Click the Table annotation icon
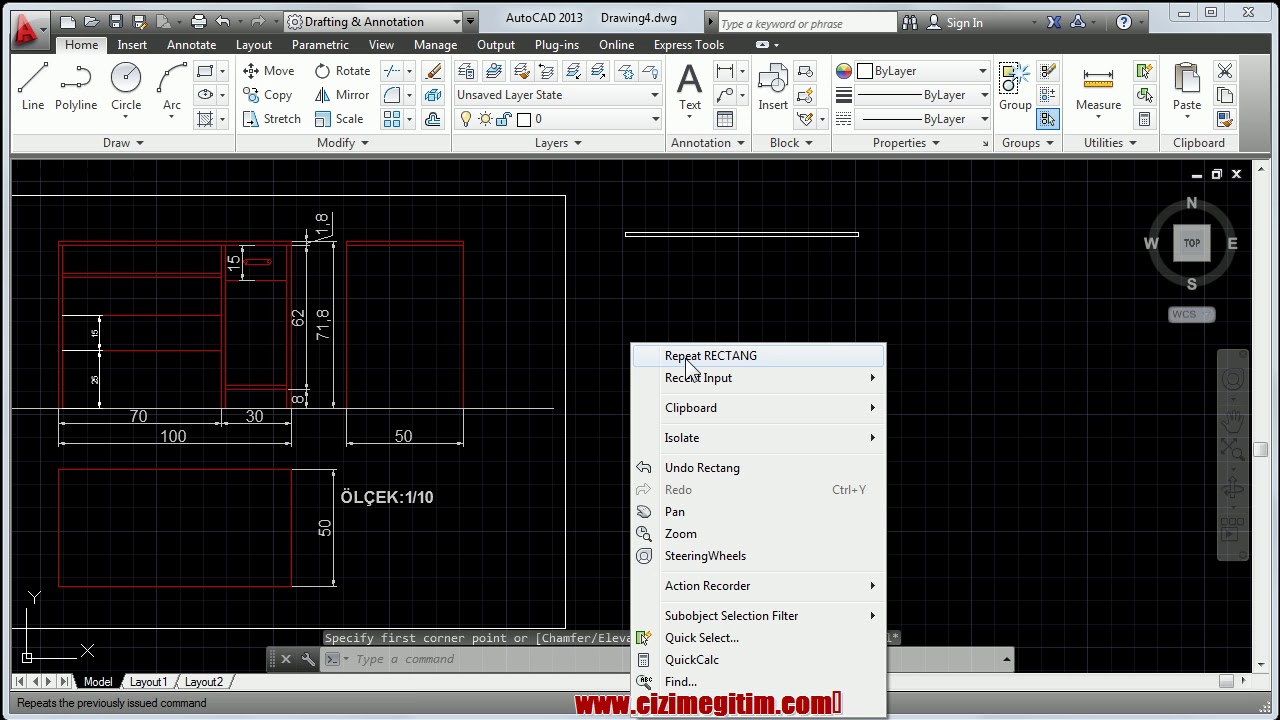The height and width of the screenshot is (720, 1280). click(x=725, y=119)
